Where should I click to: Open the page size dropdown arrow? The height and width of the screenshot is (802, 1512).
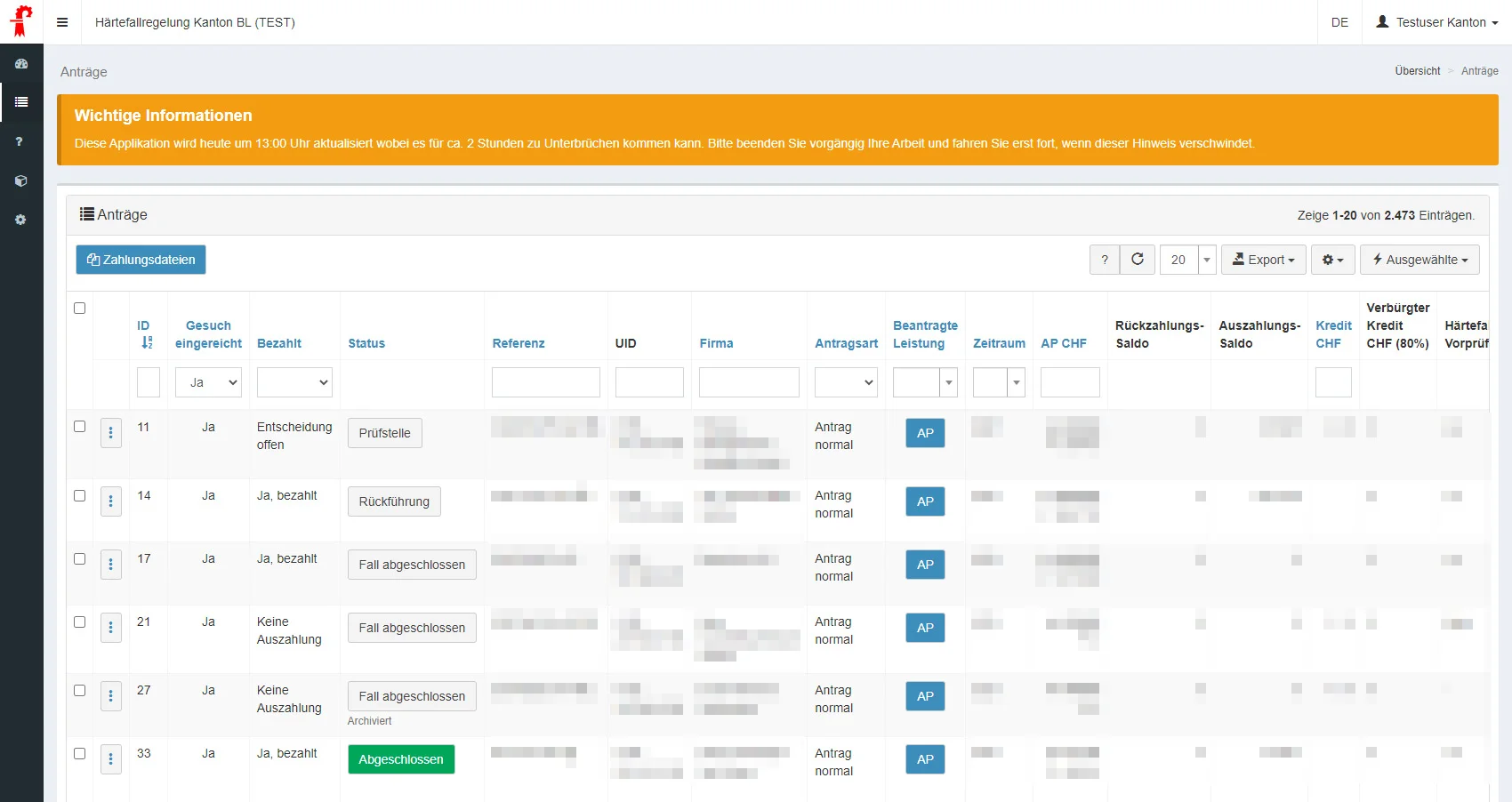pyautogui.click(x=1207, y=260)
